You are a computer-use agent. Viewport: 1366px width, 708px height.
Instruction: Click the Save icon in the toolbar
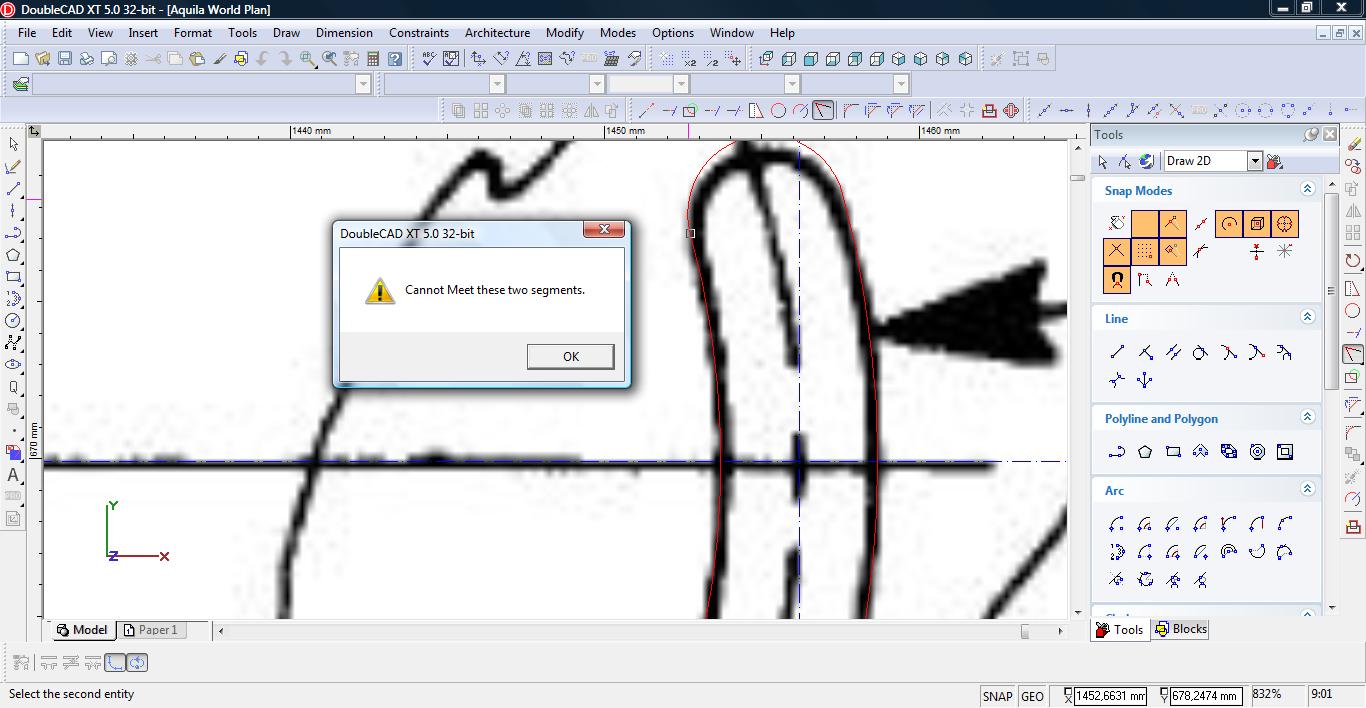point(64,59)
